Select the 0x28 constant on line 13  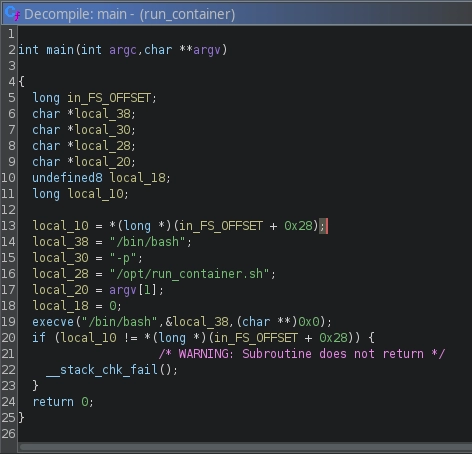click(298, 226)
